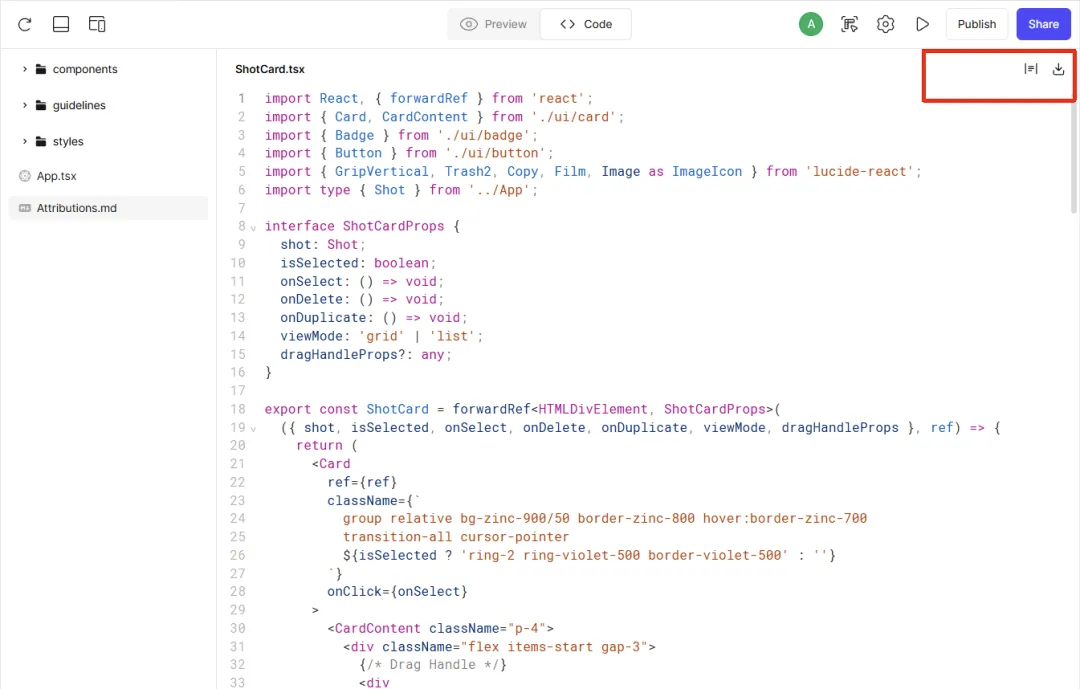Viewport: 1080px width, 689px height.
Task: Click 'transition-all cursor-pointer' on line 25
Action: click(456, 537)
